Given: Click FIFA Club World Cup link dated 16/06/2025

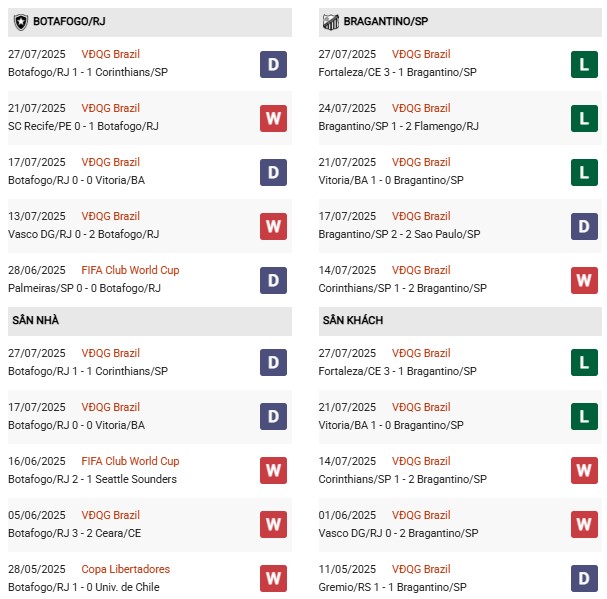Looking at the screenshot, I should [x=132, y=461].
